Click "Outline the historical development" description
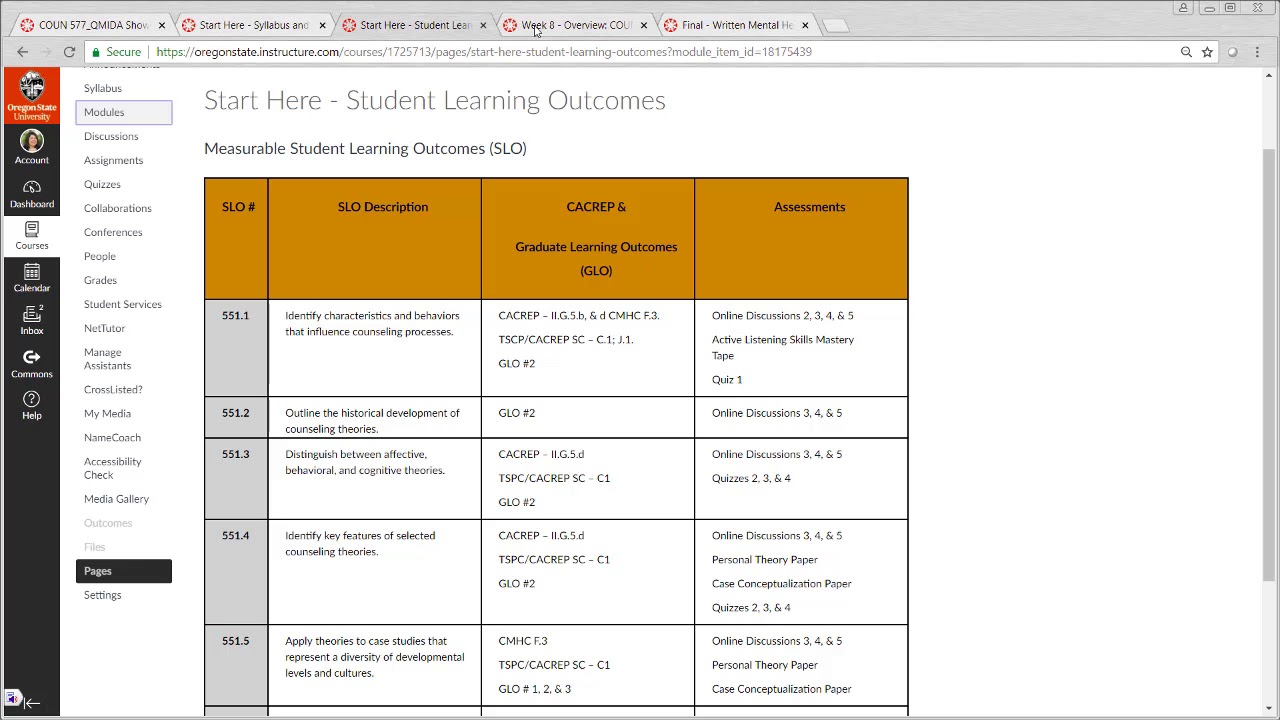The width and height of the screenshot is (1280, 720). (372, 421)
